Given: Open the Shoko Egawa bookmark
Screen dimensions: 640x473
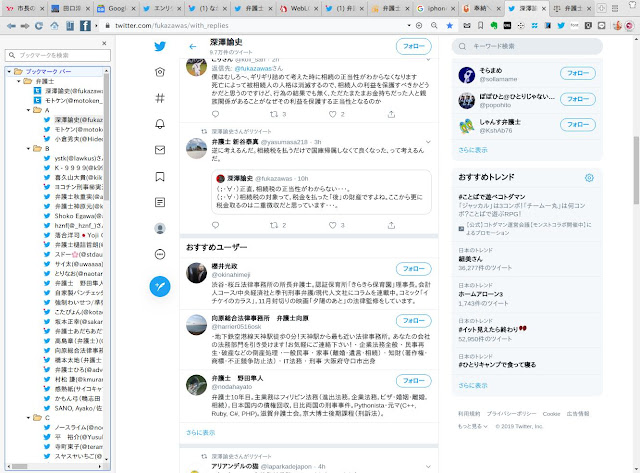Looking at the screenshot, I should (x=78, y=216).
